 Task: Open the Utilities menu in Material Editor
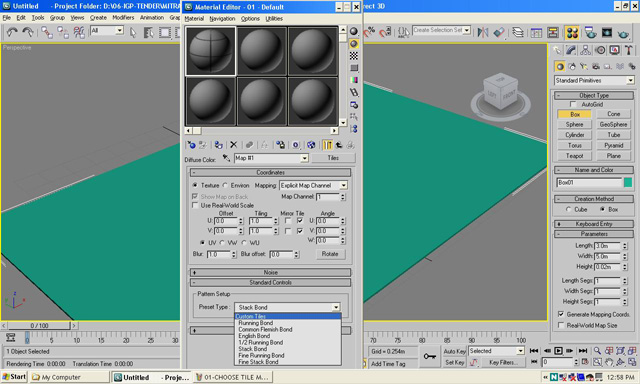(x=274, y=19)
